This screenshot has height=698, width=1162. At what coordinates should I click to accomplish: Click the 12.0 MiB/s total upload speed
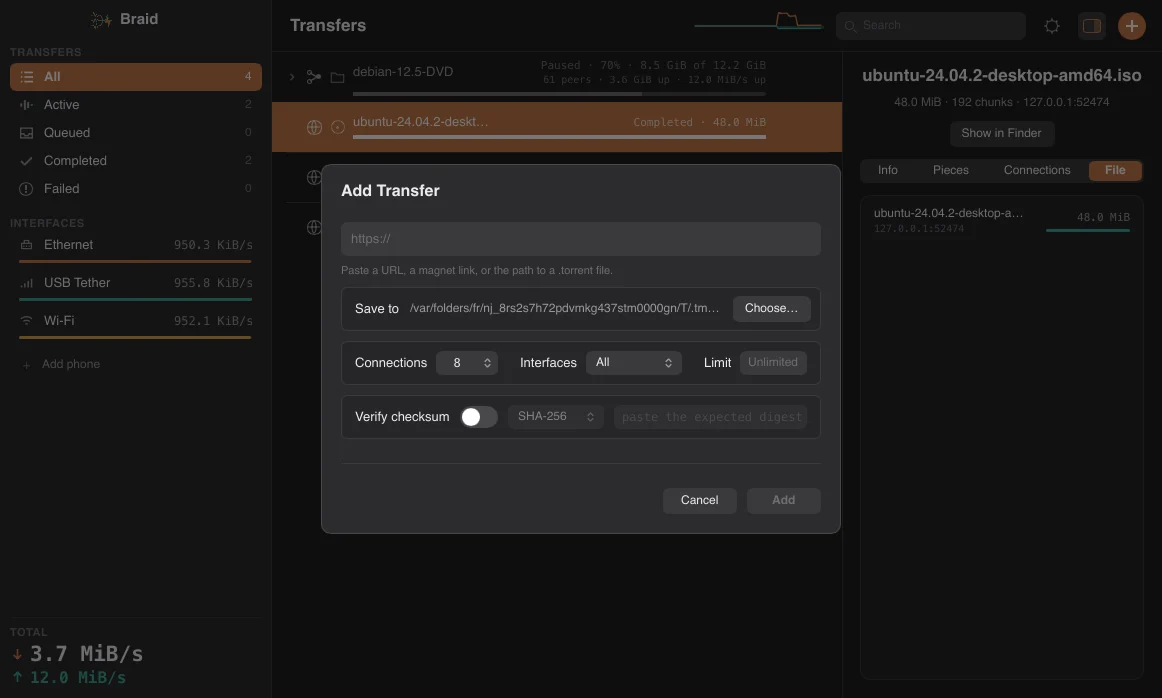tap(77, 677)
